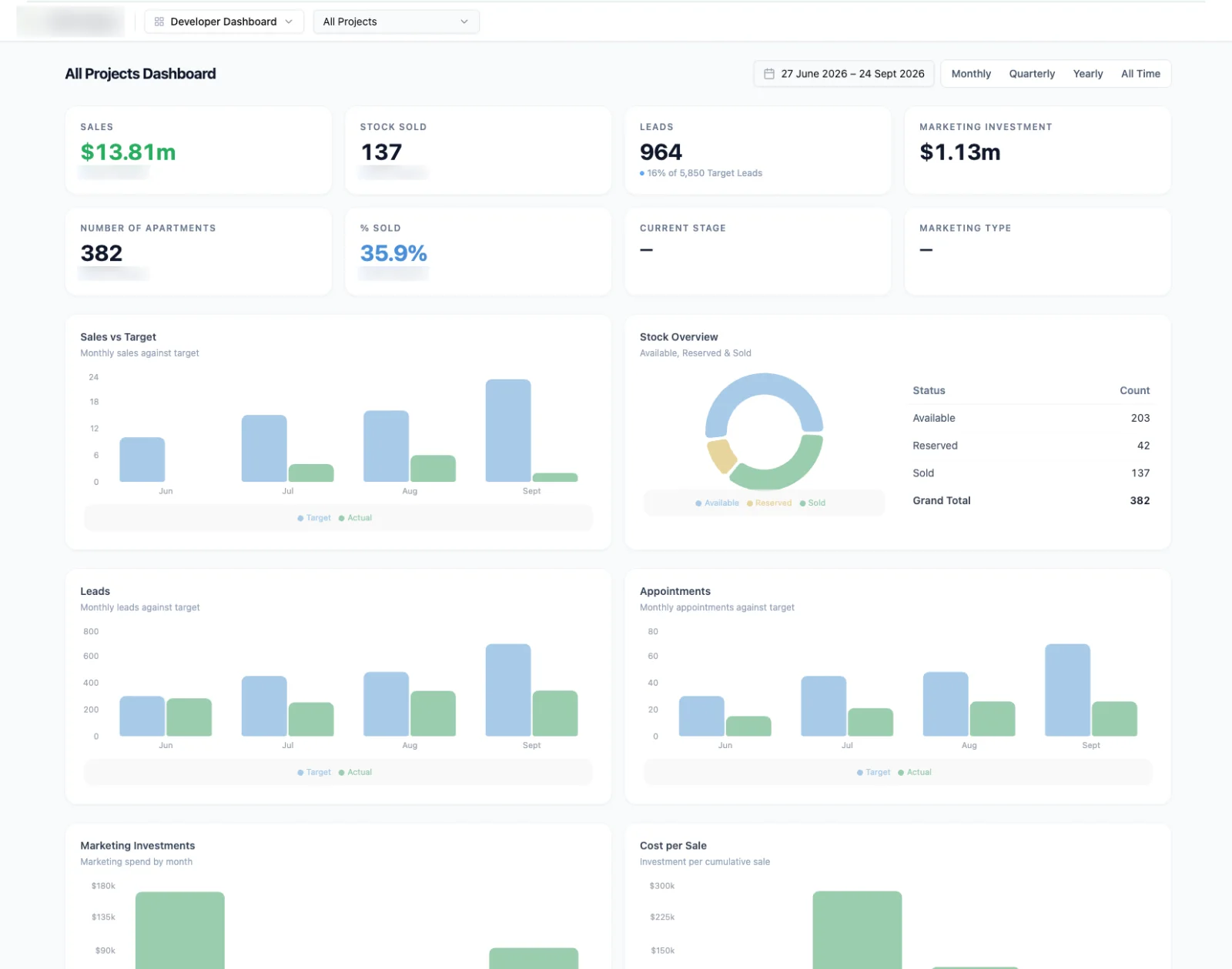Click the Aug actual bar in Leads chart
1232x969 pixels.
pos(433,713)
